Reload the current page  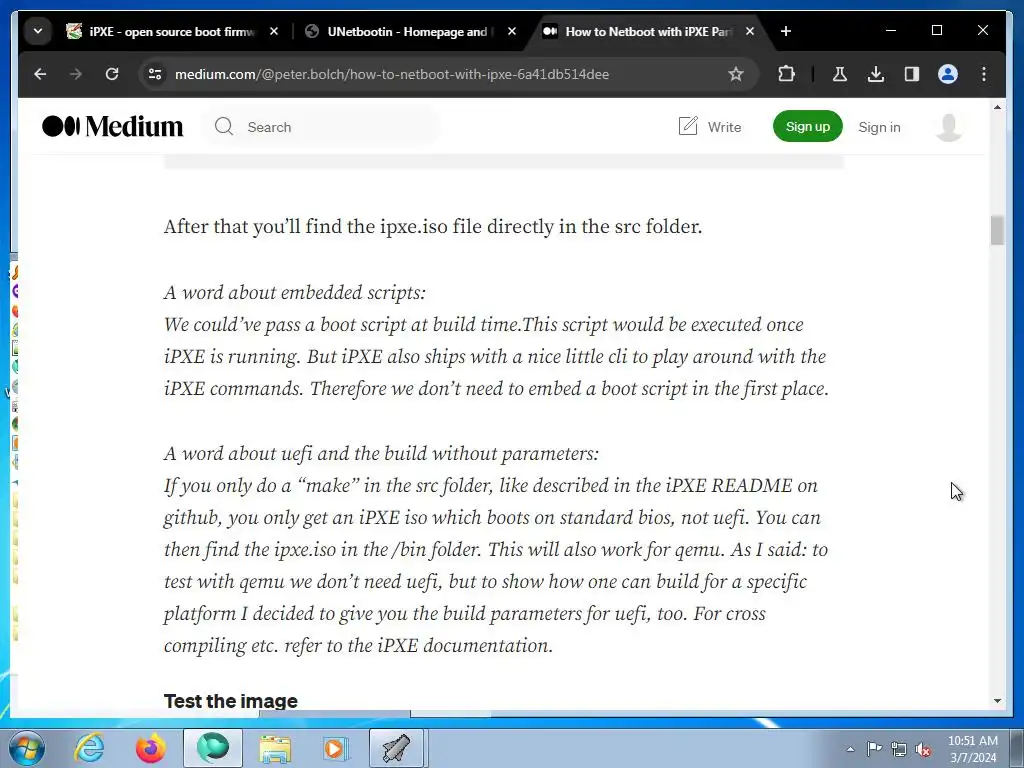click(x=112, y=74)
